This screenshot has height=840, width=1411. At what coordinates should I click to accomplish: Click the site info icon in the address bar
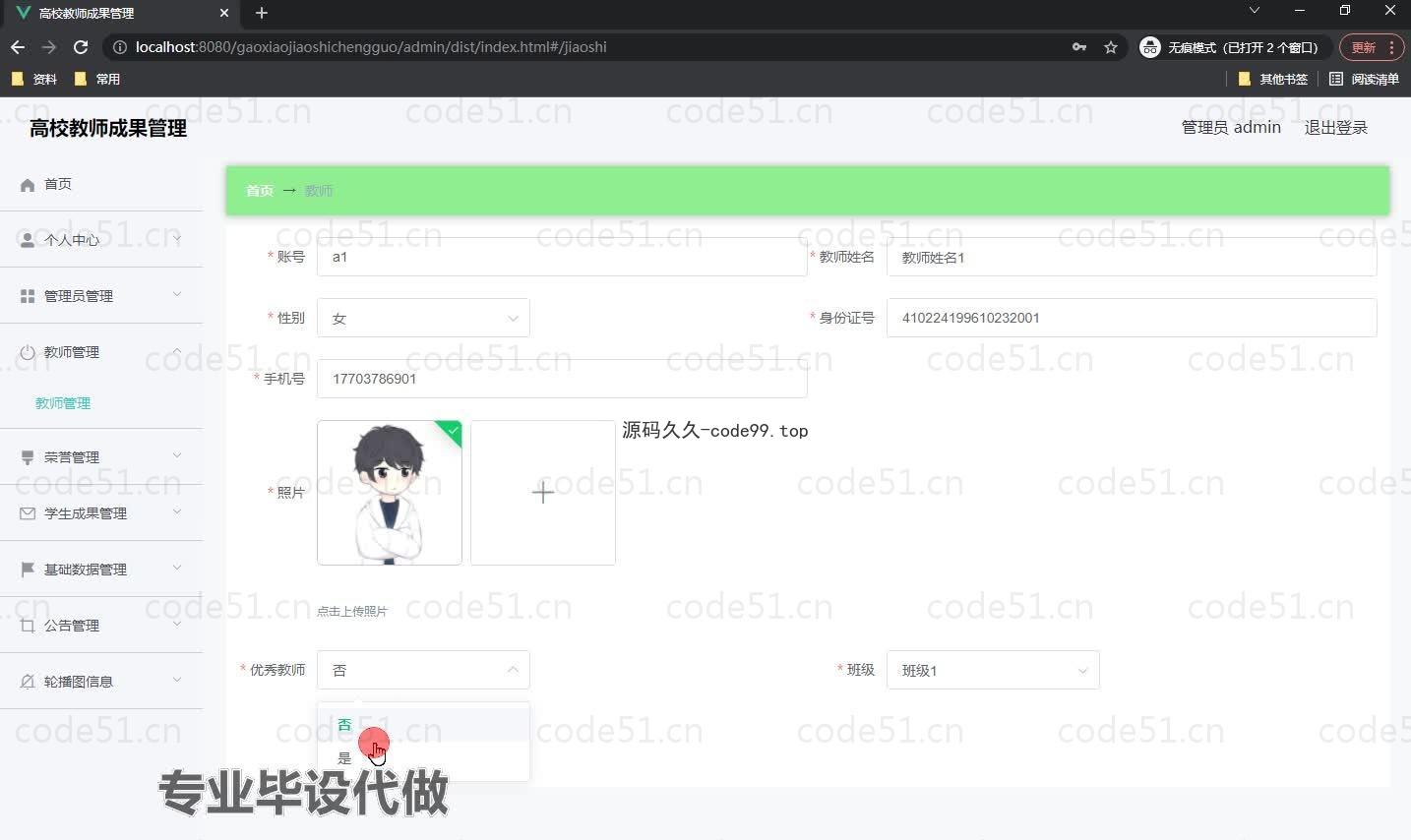119,47
